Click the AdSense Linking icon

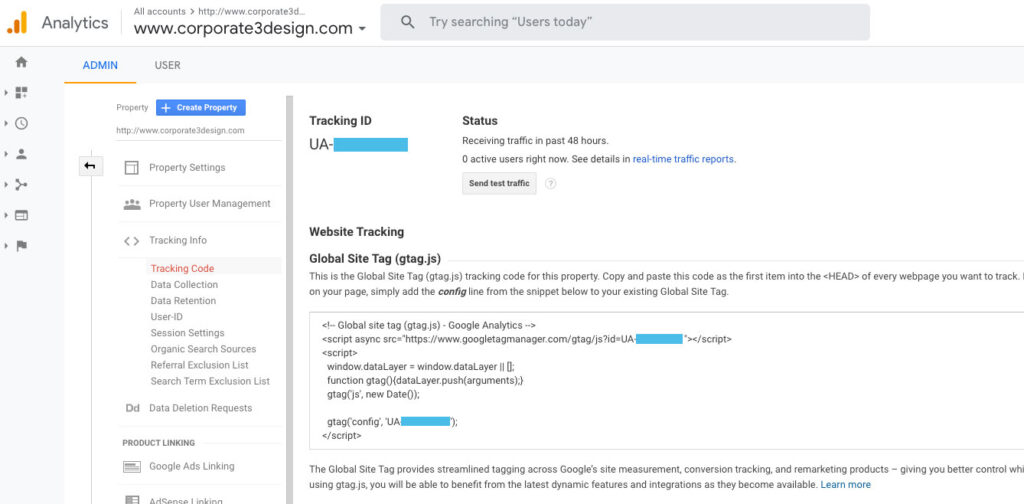click(x=132, y=500)
